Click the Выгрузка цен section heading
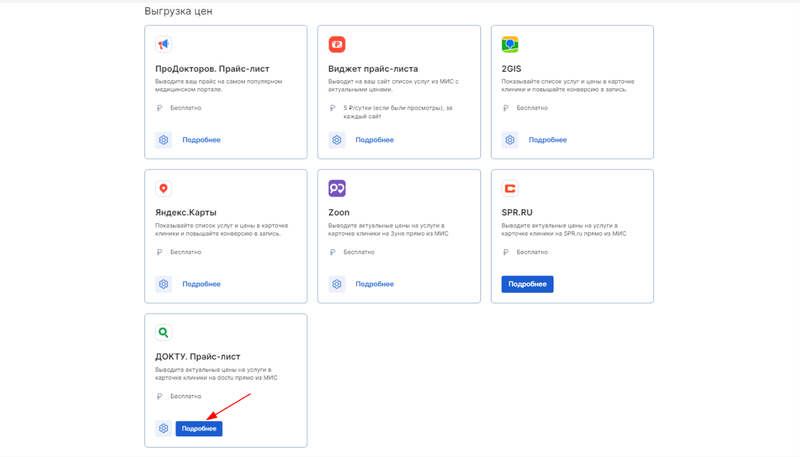The image size is (800, 457). coord(178,11)
